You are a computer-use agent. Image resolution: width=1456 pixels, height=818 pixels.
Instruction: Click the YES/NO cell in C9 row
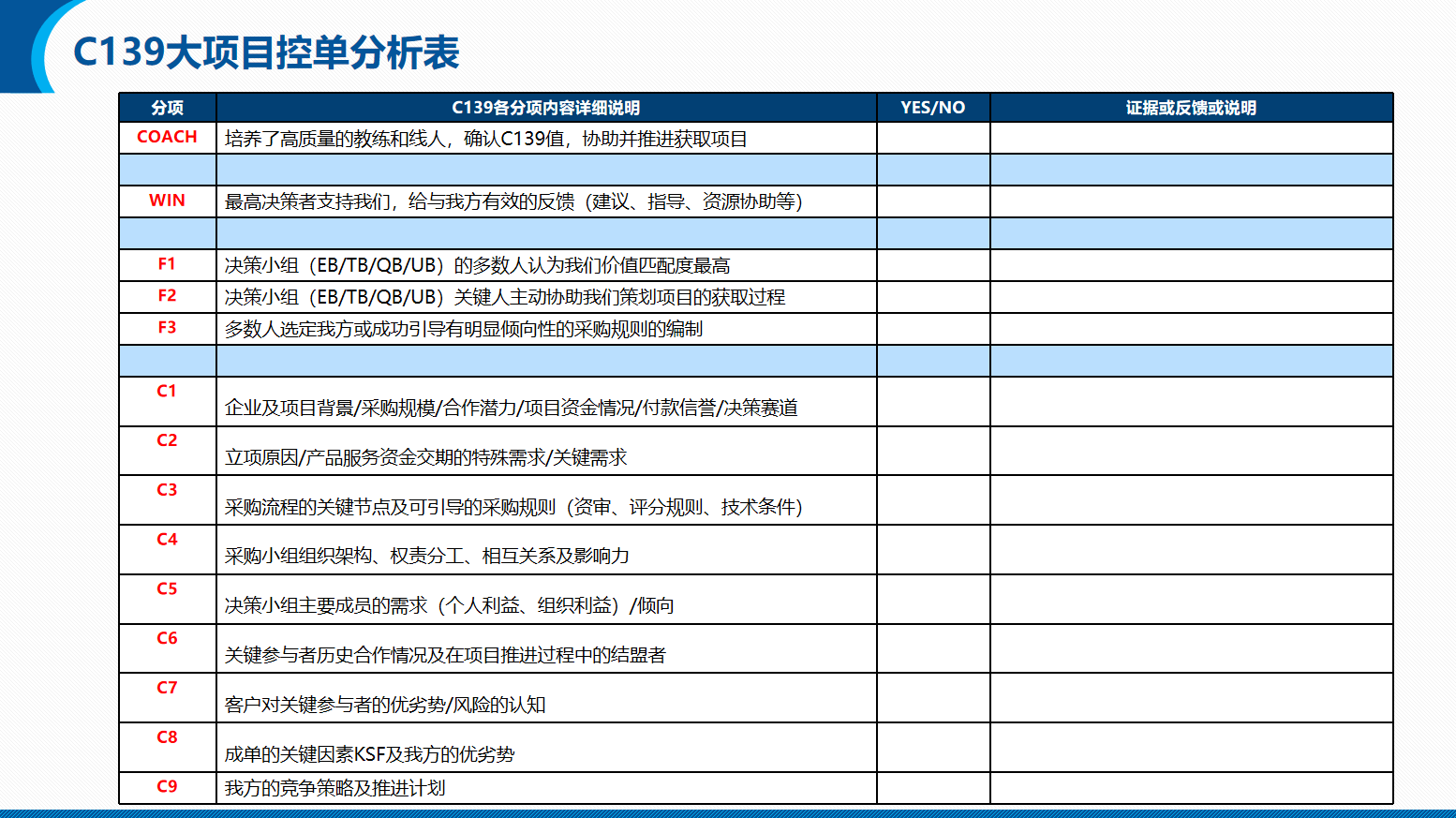[x=933, y=788]
